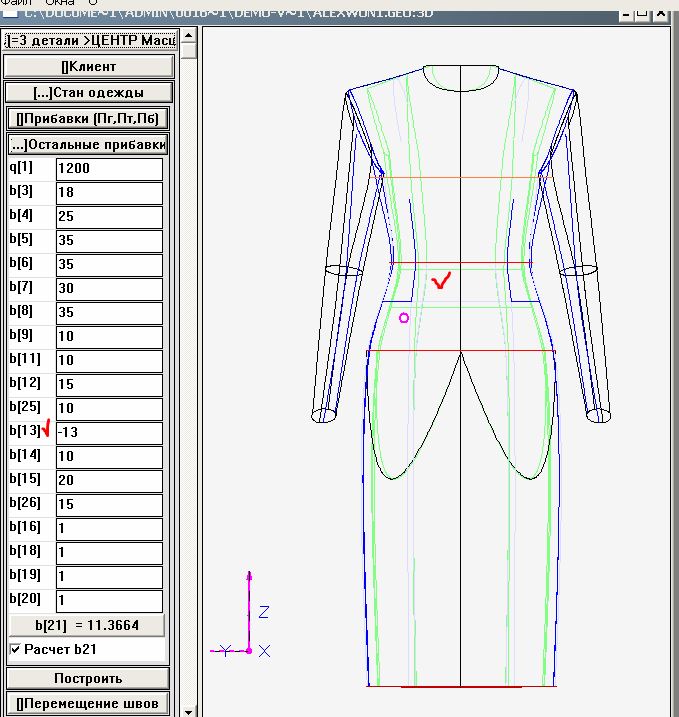Viewport: 679px width, 717px height.
Task: Toggle the Расчет b21 checkbox
Action: click(x=15, y=649)
